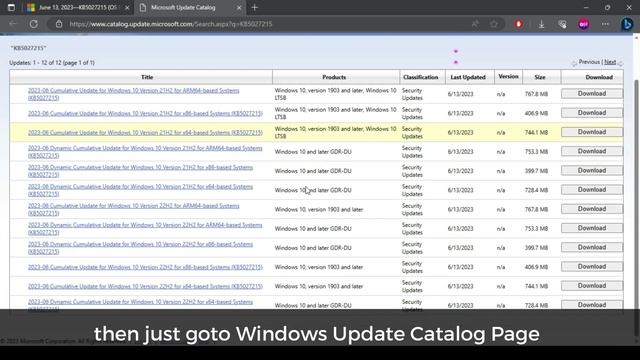
Task: Download the 21H2 x86 cumulative update (406.9 MB)
Action: [592, 113]
